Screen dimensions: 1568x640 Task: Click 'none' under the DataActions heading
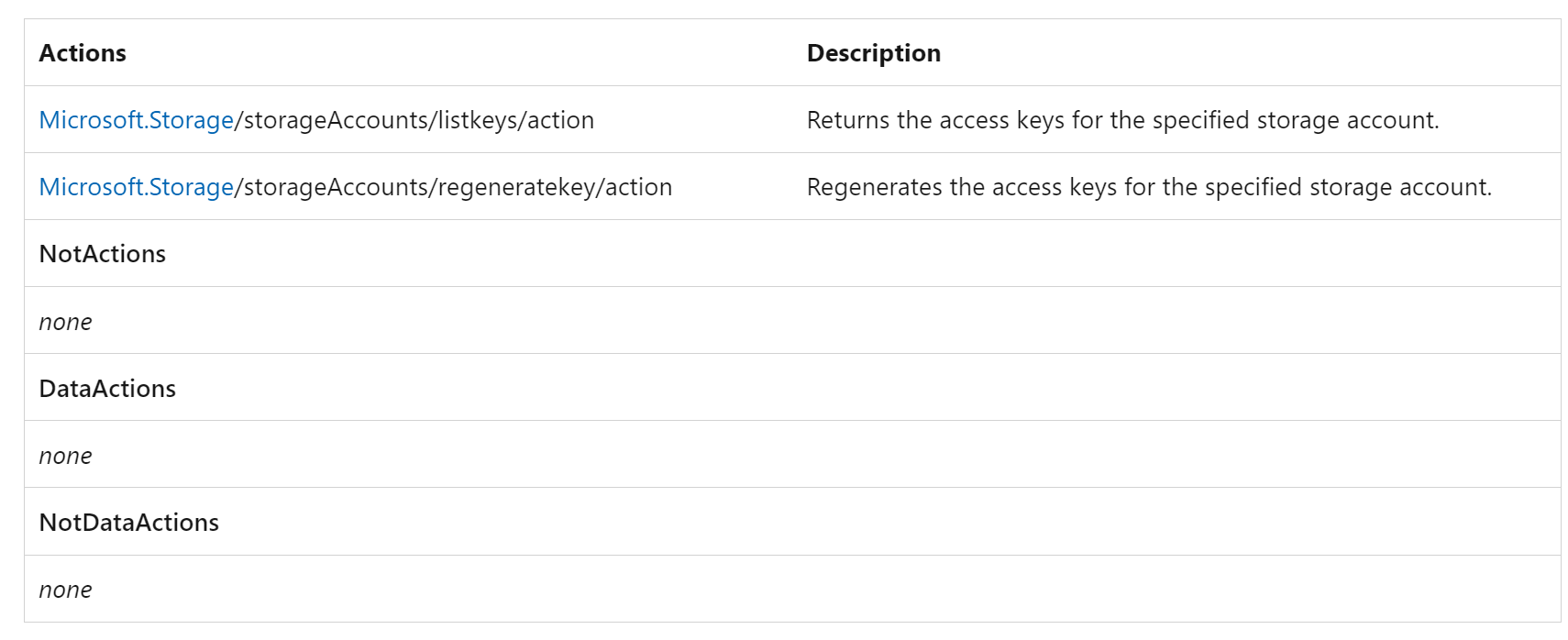point(65,456)
